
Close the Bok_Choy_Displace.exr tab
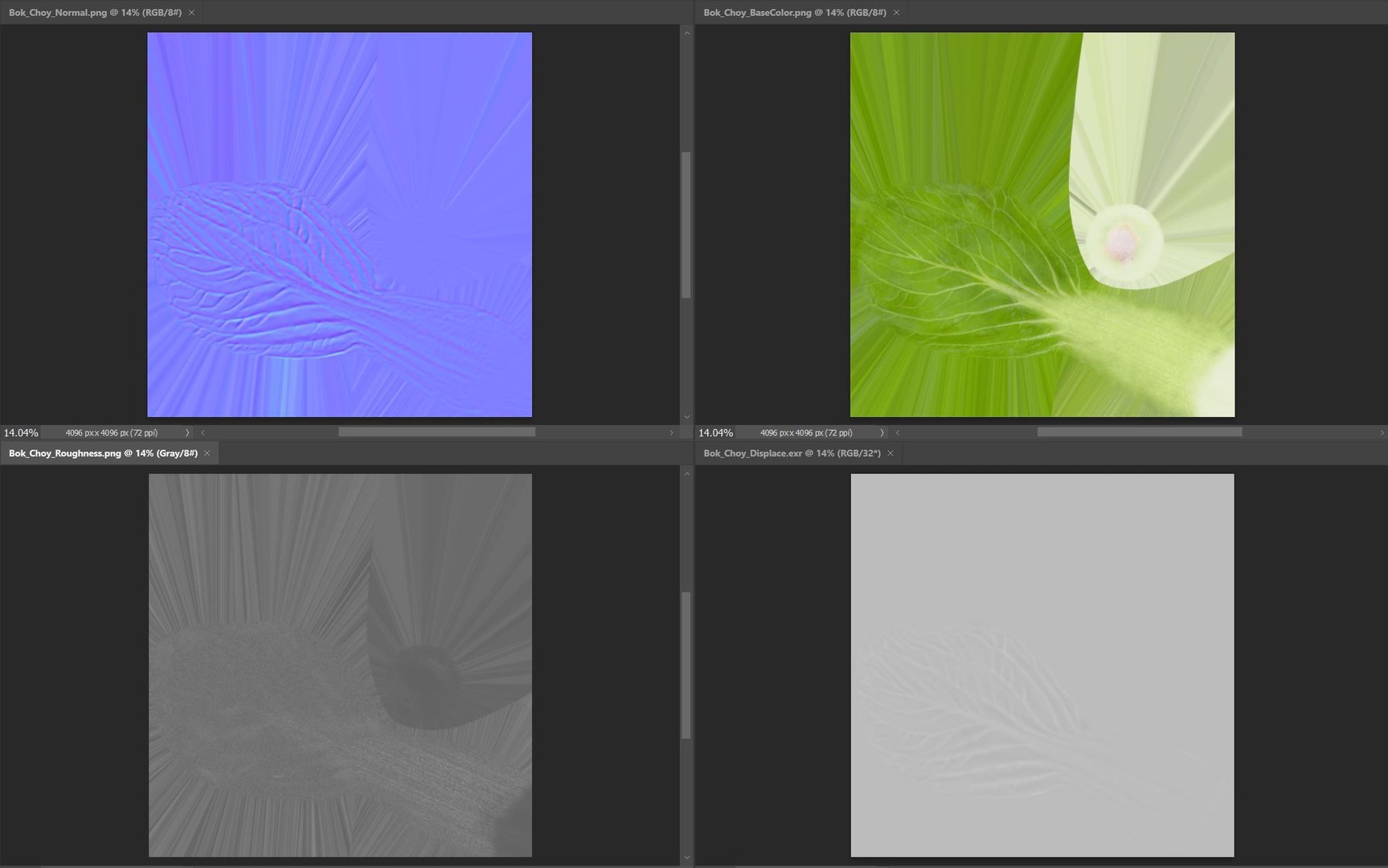891,453
